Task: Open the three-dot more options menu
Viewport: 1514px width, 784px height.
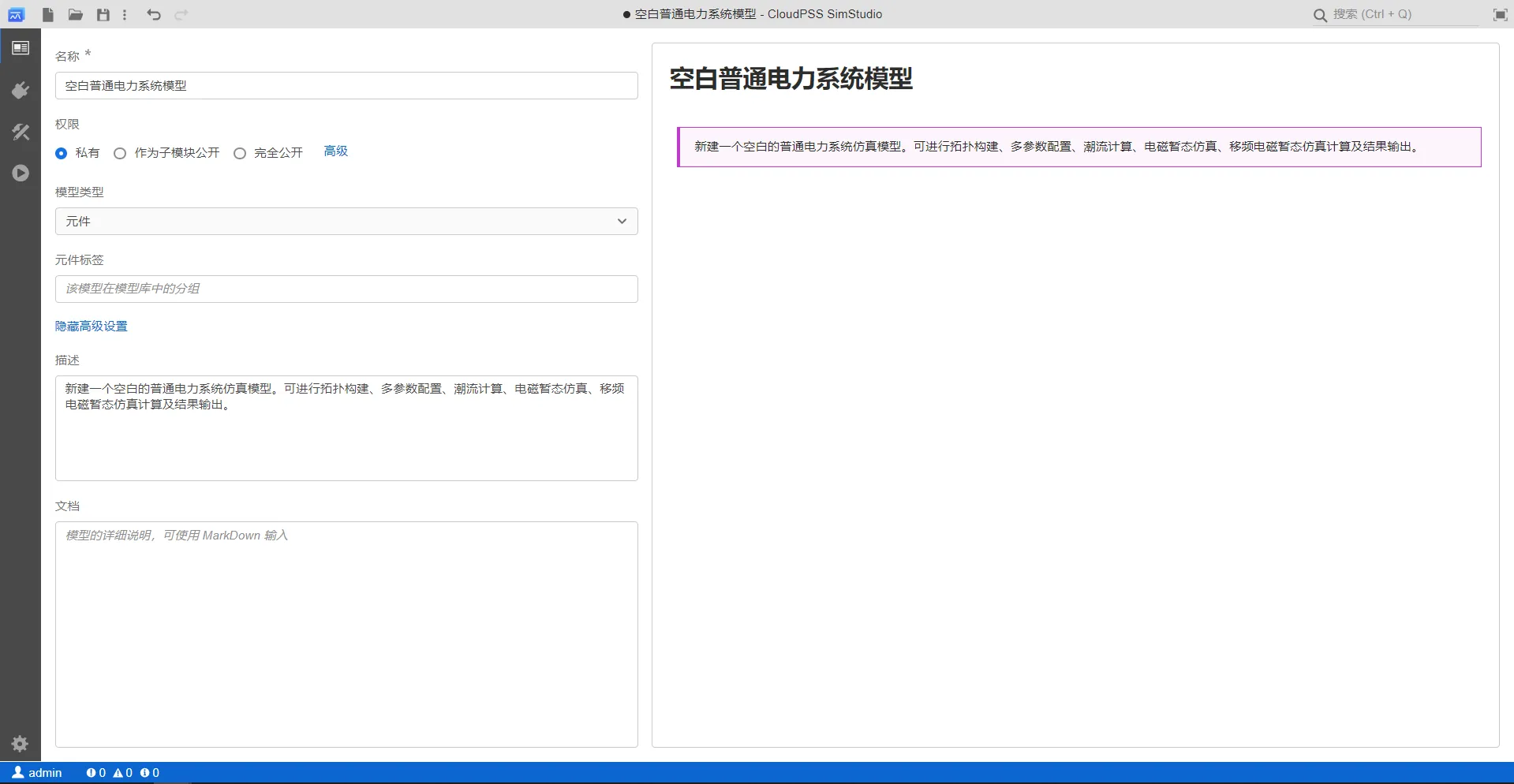Action: (125, 15)
